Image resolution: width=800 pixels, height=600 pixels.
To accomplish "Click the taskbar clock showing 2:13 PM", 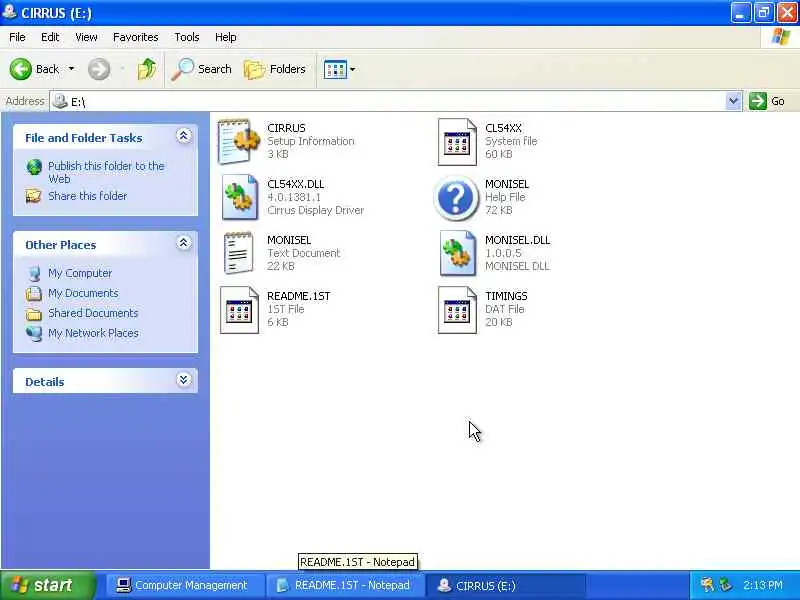I will [x=762, y=585].
